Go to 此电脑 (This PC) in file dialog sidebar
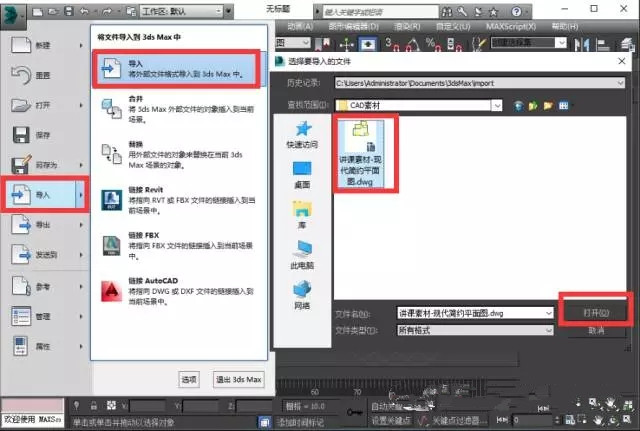The width and height of the screenshot is (640, 431). (302, 255)
